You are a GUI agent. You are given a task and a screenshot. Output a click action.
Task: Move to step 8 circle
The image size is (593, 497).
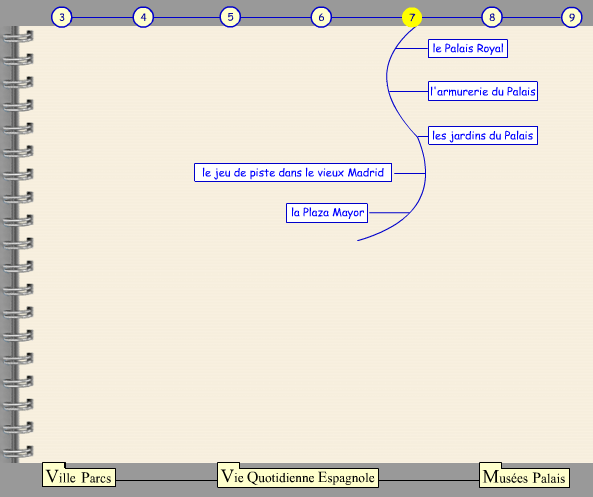click(492, 17)
